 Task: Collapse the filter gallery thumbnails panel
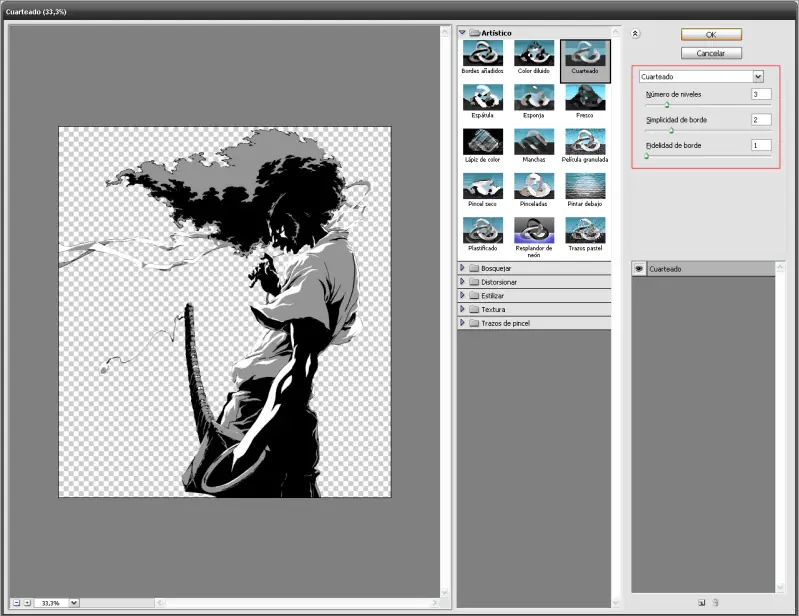pyautogui.click(x=635, y=34)
